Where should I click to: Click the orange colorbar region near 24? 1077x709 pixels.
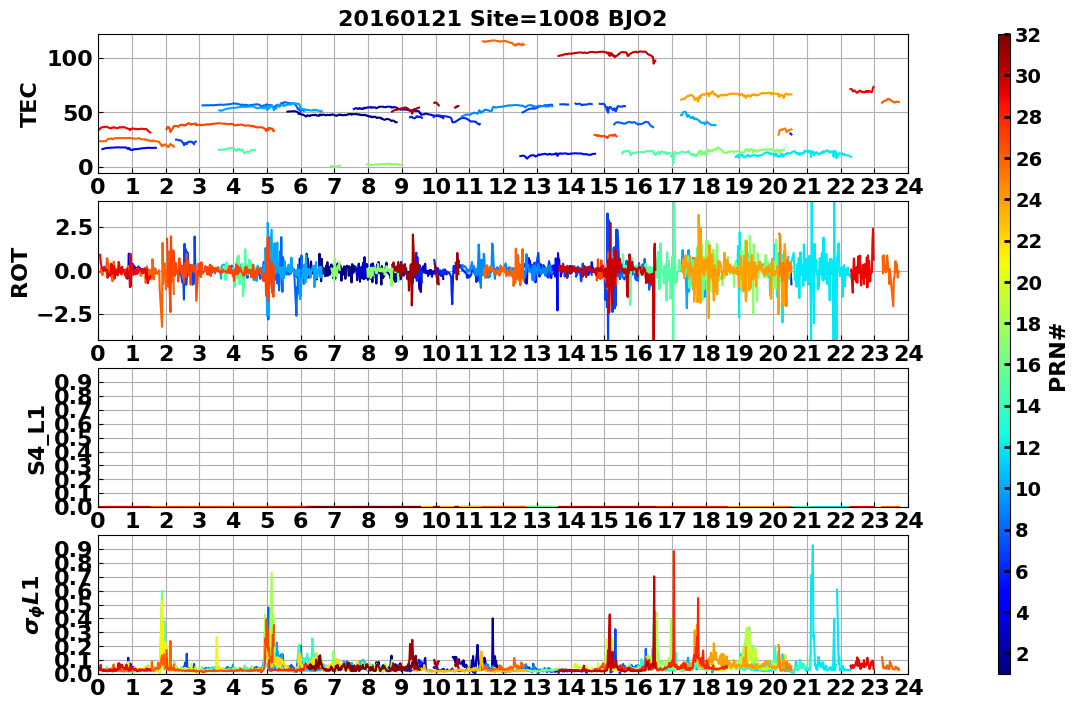pos(1004,200)
